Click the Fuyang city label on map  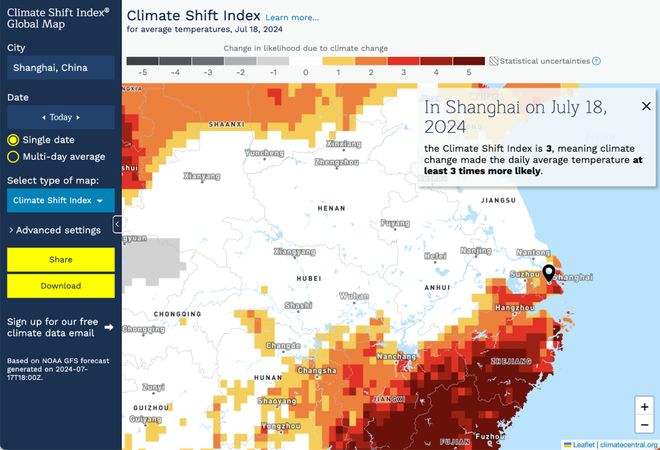395,223
